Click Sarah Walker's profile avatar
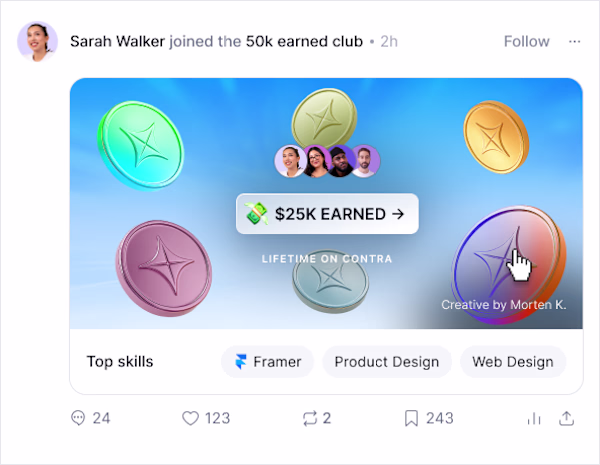Viewport: 600px width, 465px height. [x=37, y=41]
